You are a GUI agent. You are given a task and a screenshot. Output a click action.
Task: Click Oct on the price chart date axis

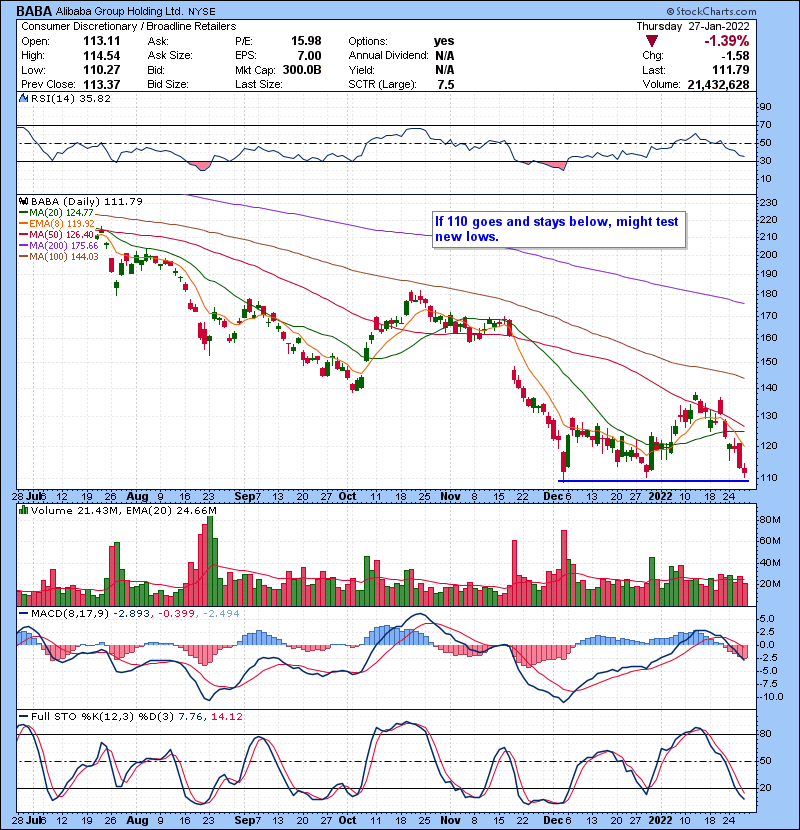coord(347,497)
